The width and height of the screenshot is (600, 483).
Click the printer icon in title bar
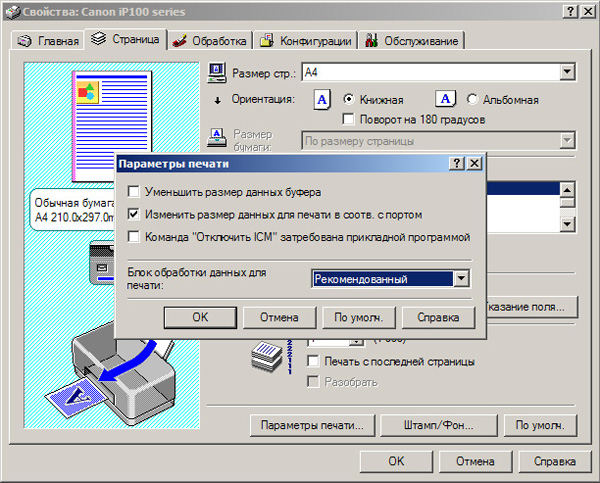pyautogui.click(x=12, y=12)
